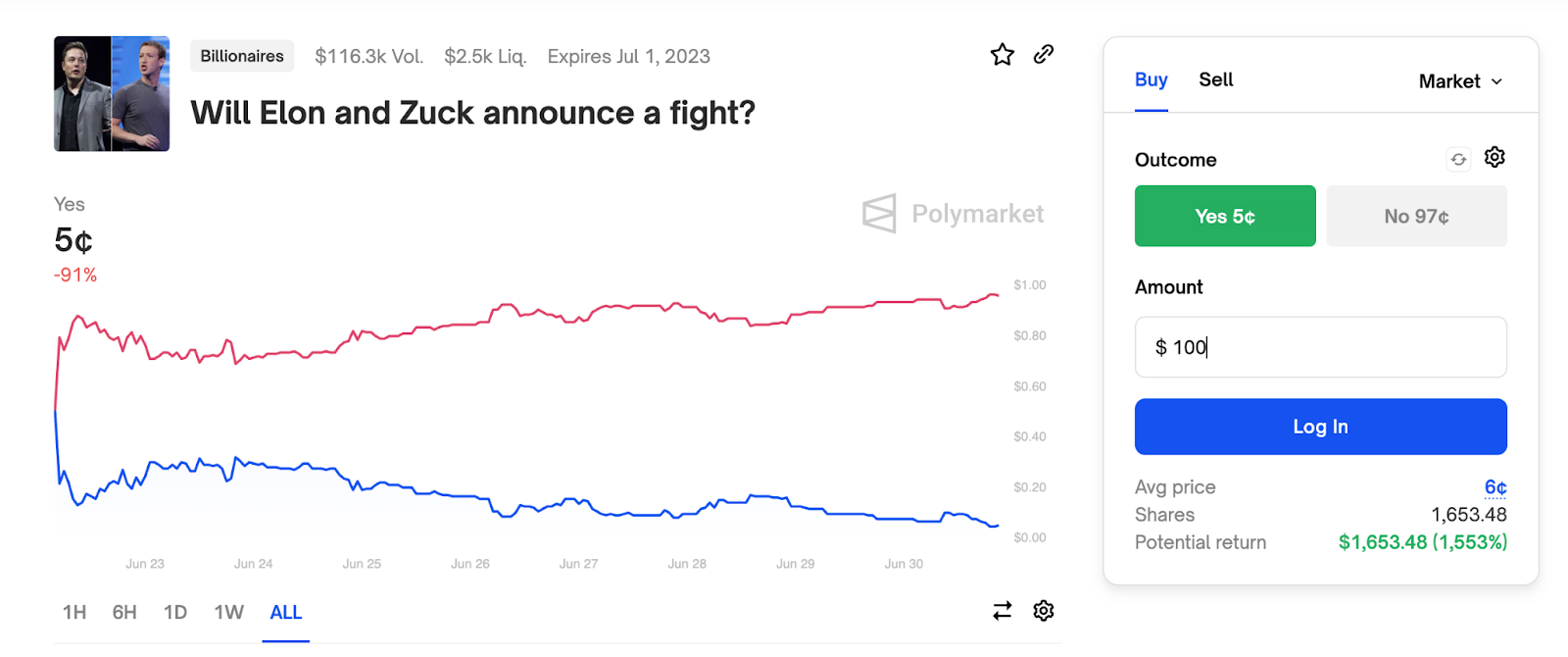This screenshot has height=657, width=1568.
Task: Copy the market link via chain icon
Action: point(1044,54)
